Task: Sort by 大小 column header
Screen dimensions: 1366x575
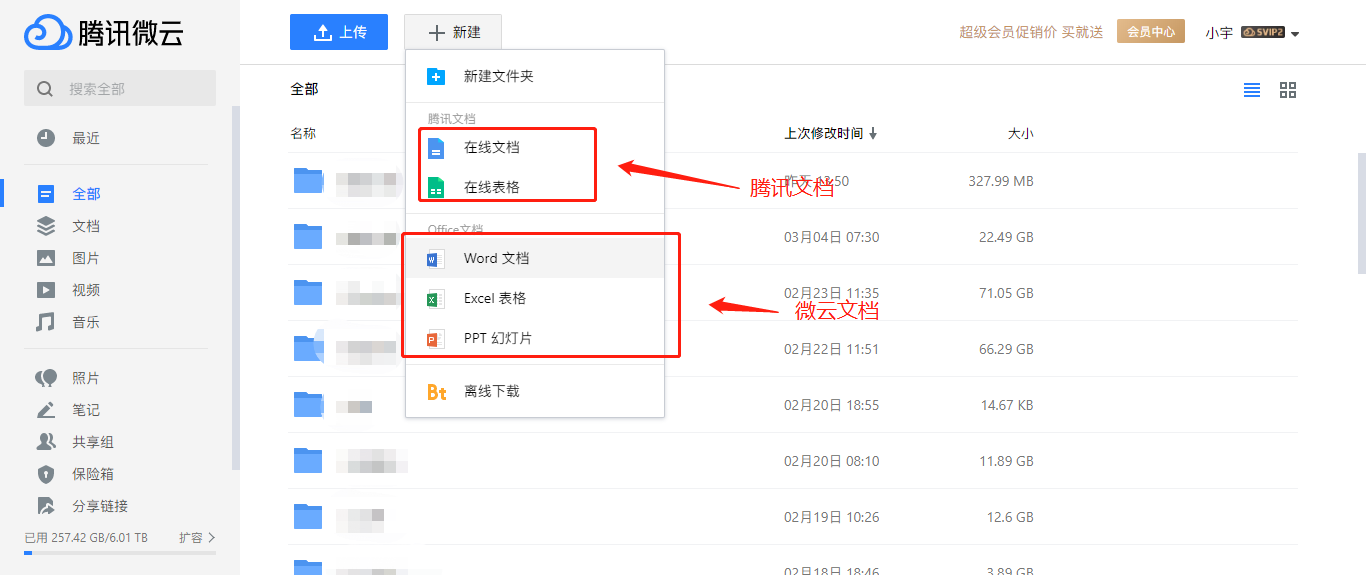Action: 1020,134
